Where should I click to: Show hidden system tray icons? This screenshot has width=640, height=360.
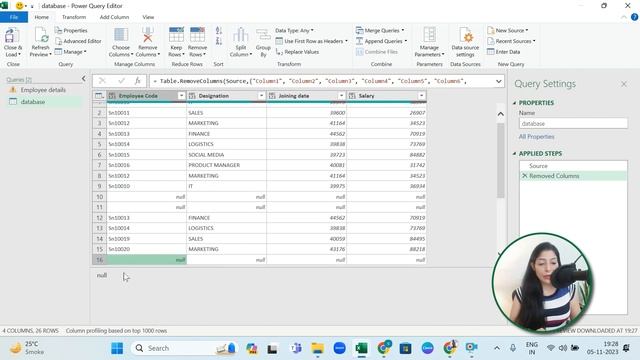click(497, 348)
